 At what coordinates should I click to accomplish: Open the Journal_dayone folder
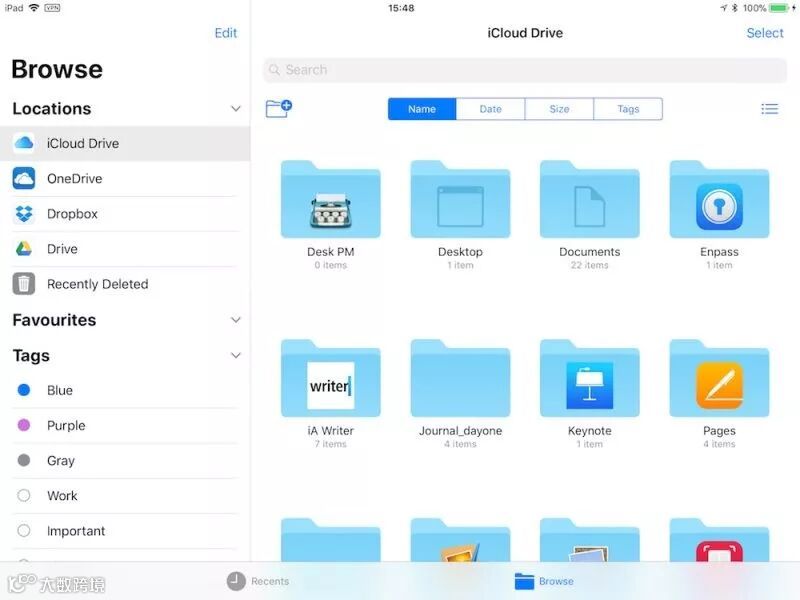[460, 378]
